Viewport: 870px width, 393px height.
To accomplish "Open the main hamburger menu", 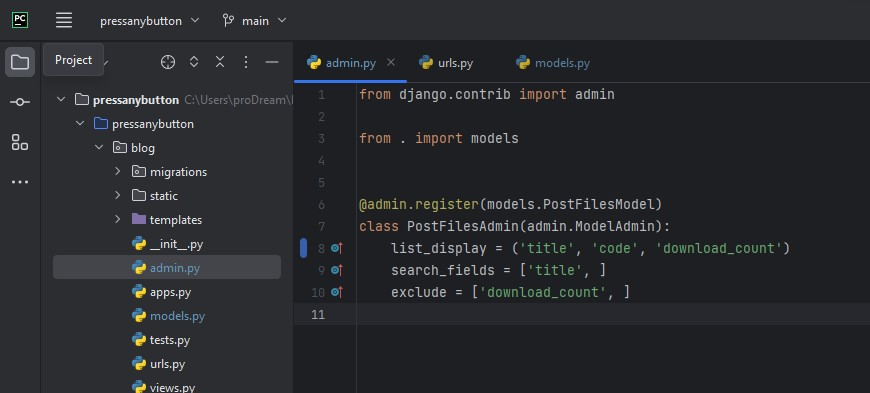I will (64, 21).
